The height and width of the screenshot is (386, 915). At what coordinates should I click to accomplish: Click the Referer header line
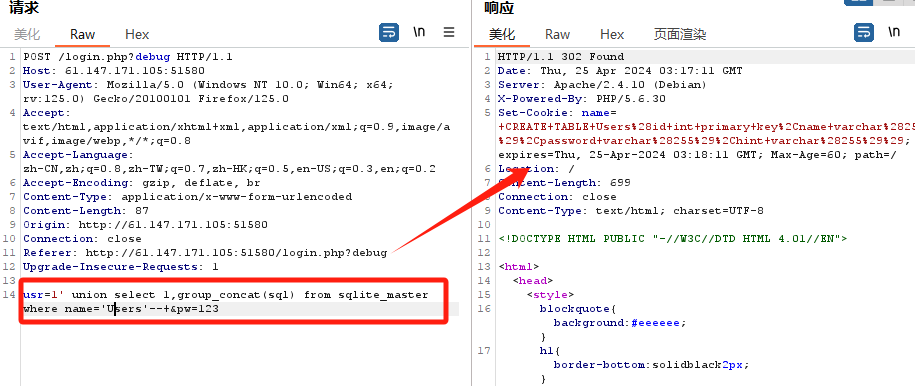(205, 253)
